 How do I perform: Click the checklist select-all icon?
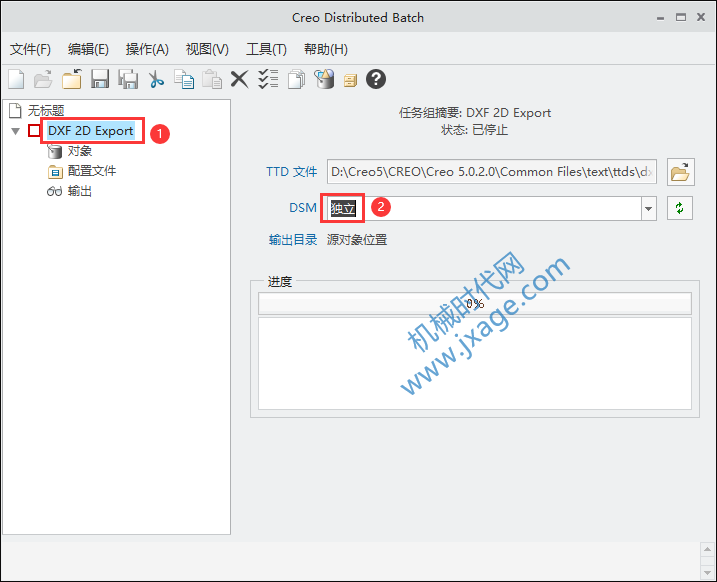pos(268,79)
